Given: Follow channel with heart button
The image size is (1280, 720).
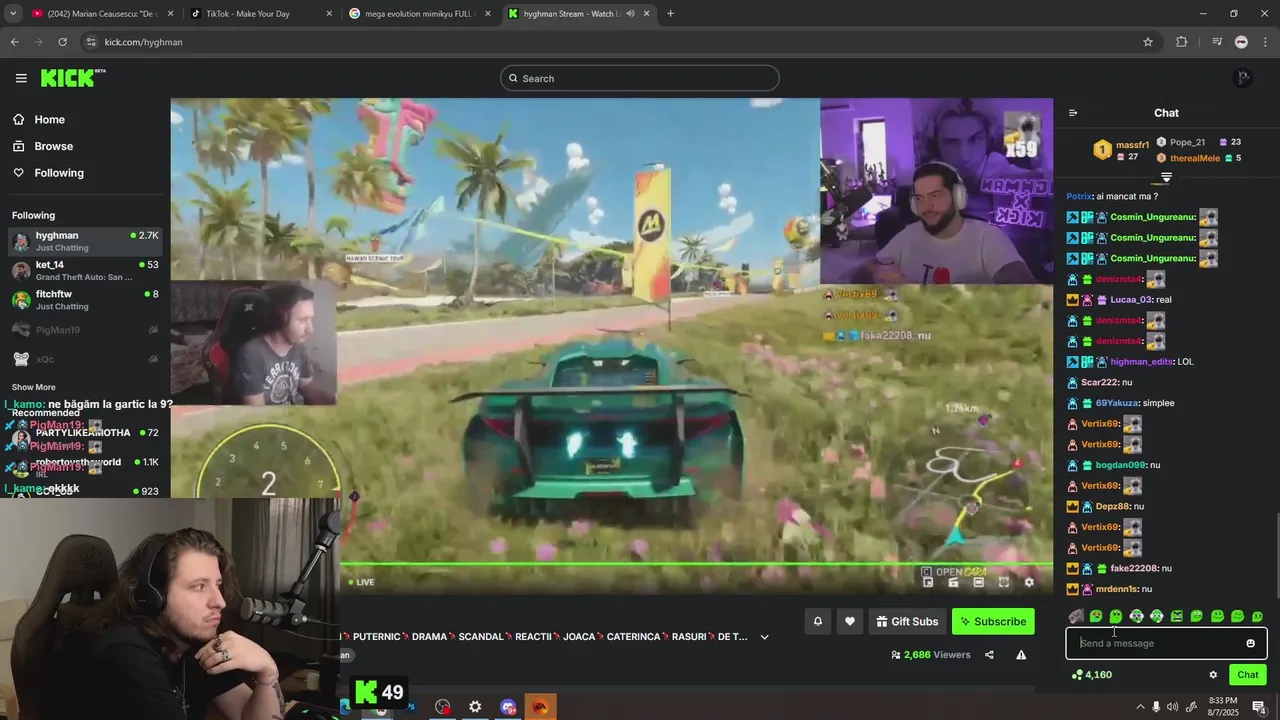Looking at the screenshot, I should coord(850,621).
